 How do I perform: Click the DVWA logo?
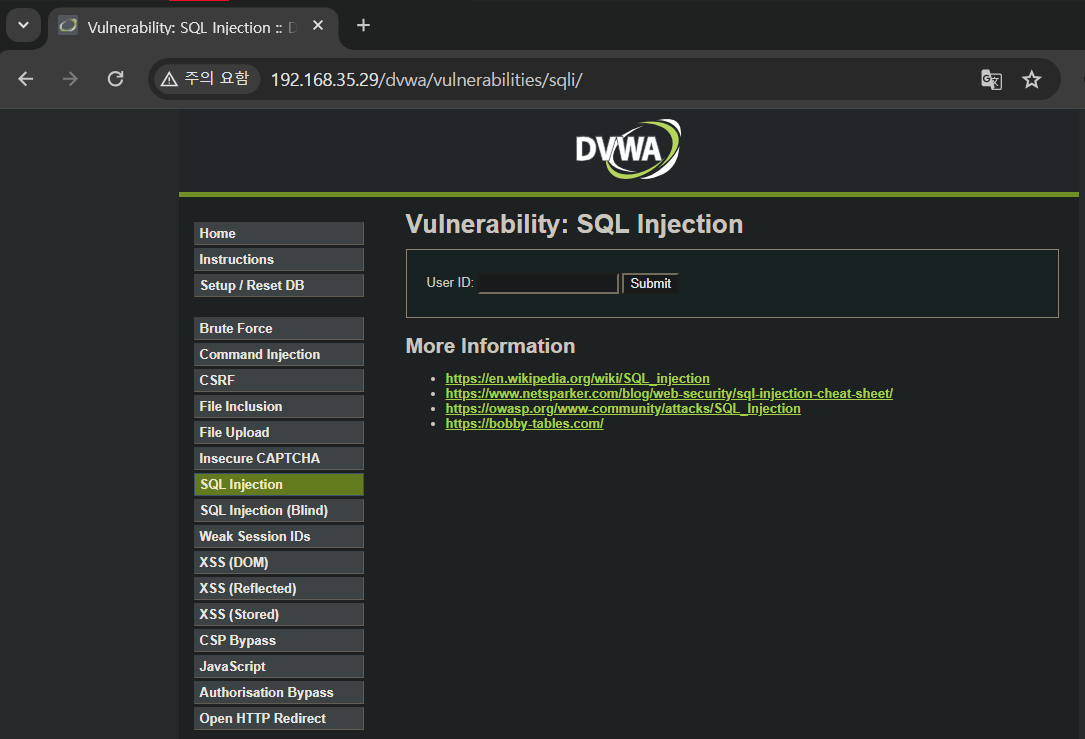(x=628, y=149)
